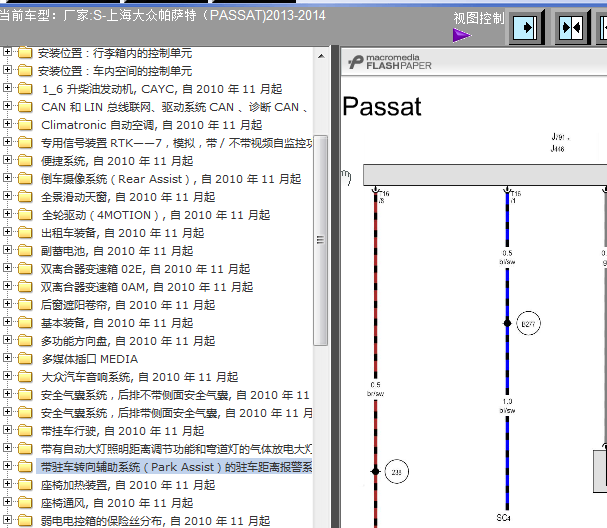Open 后窗遮阳卷帘 tree entry
Image resolution: width=607 pixels, height=528 pixels.
(x=128, y=305)
